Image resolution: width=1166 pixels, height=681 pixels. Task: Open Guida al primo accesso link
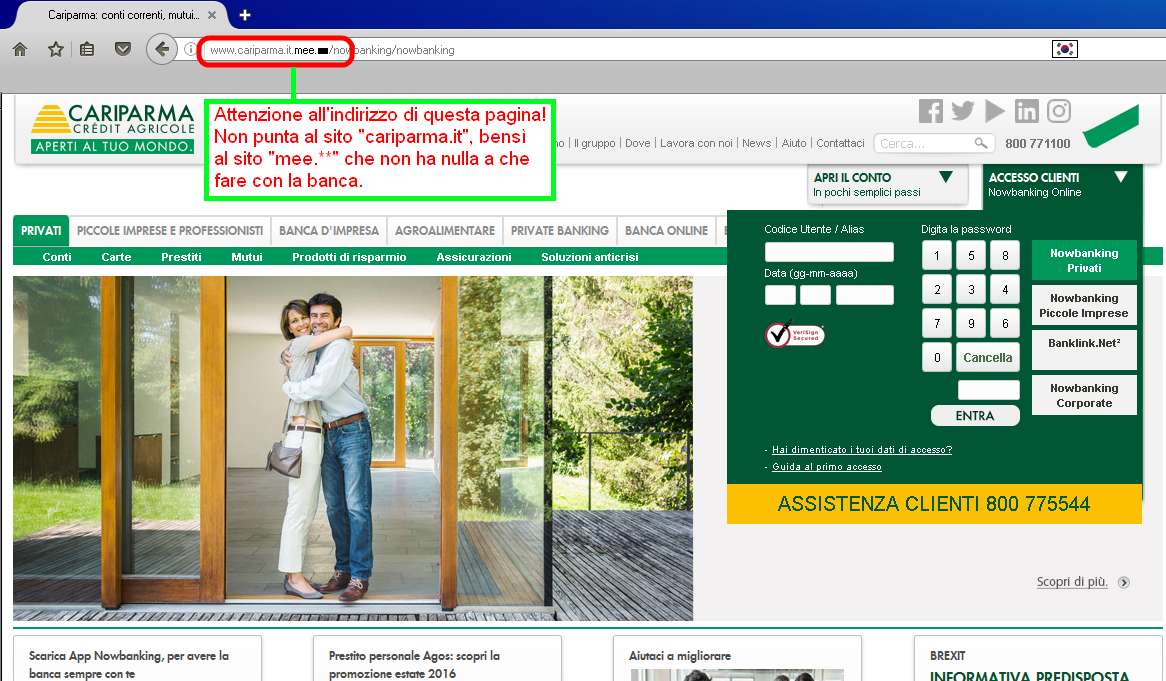[827, 467]
